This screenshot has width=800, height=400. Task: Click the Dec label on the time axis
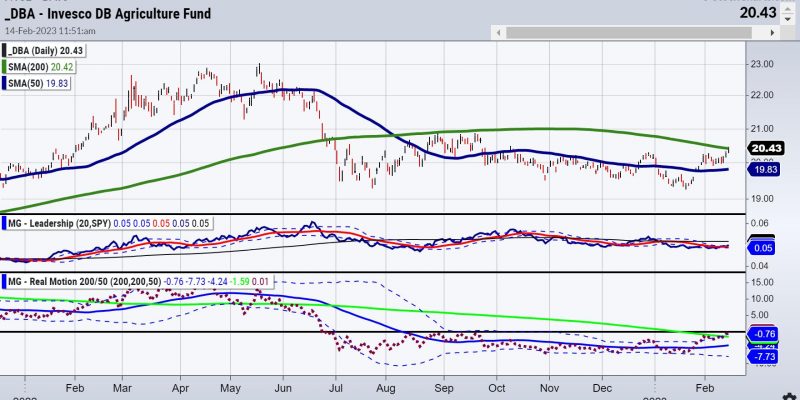tap(602, 387)
